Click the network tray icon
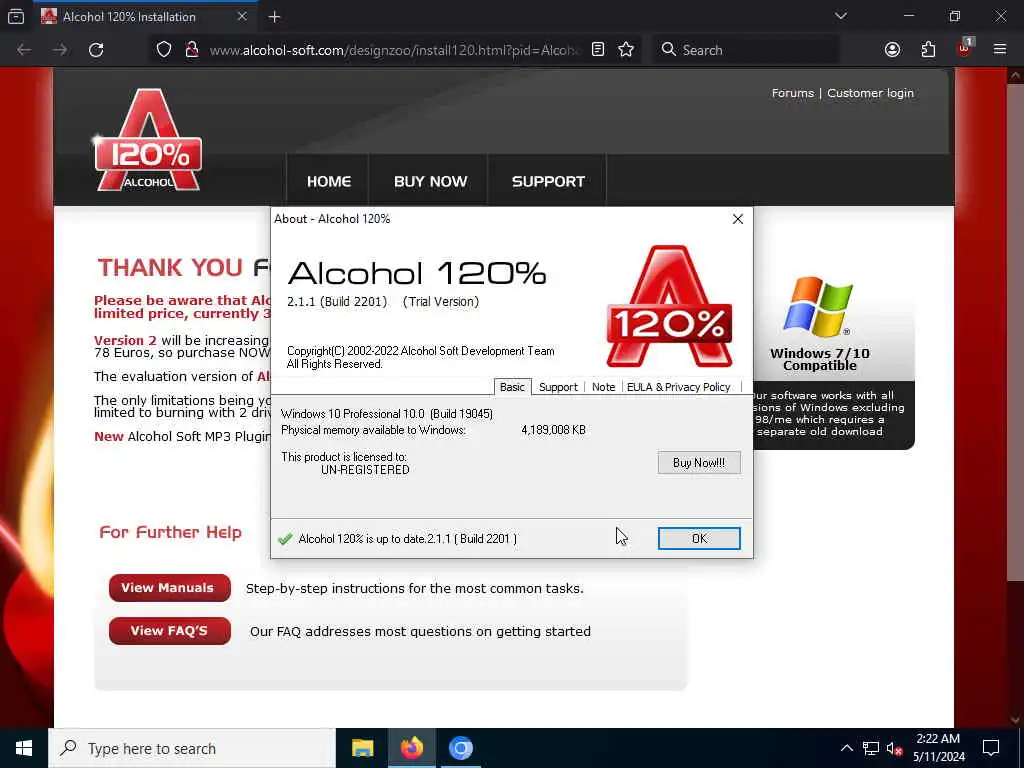 point(871,748)
